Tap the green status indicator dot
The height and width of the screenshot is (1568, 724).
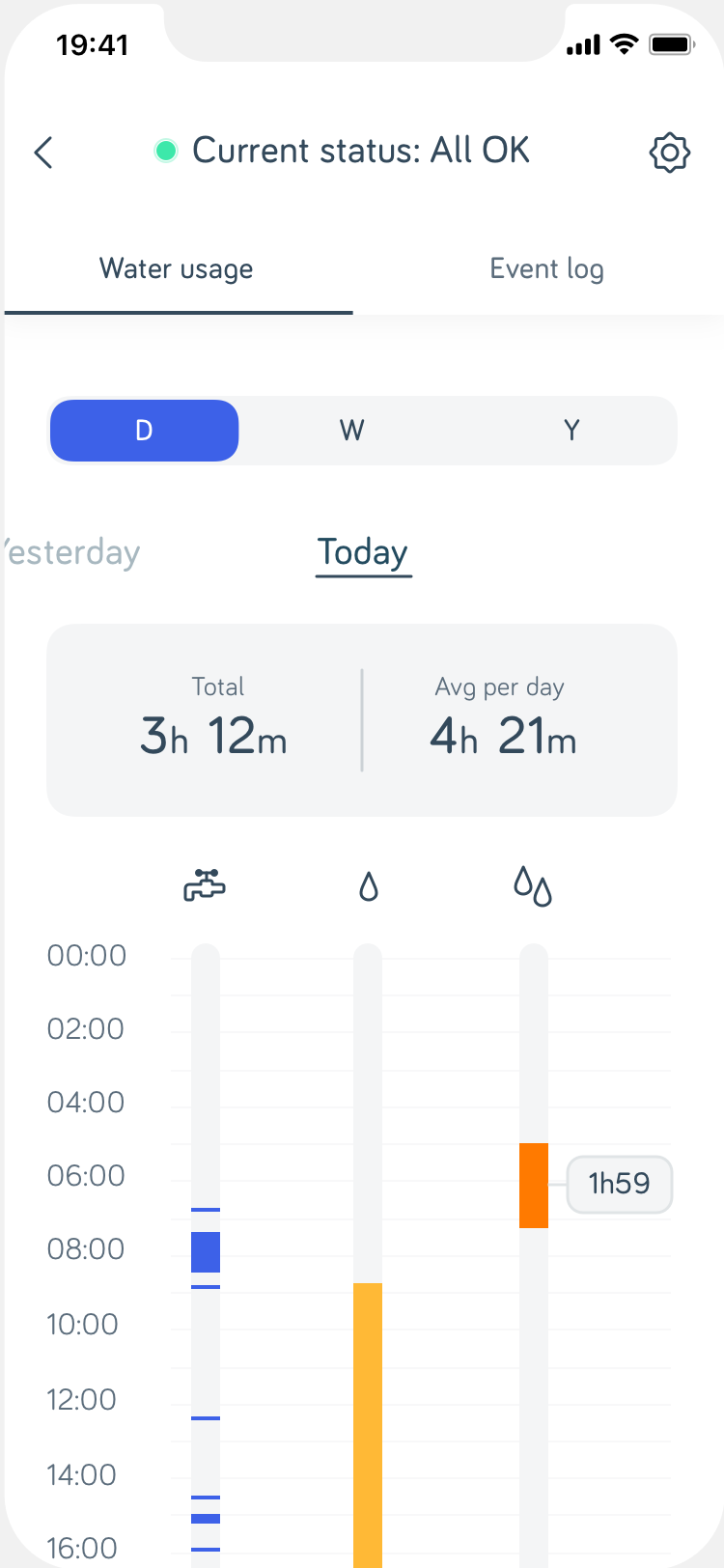click(166, 151)
